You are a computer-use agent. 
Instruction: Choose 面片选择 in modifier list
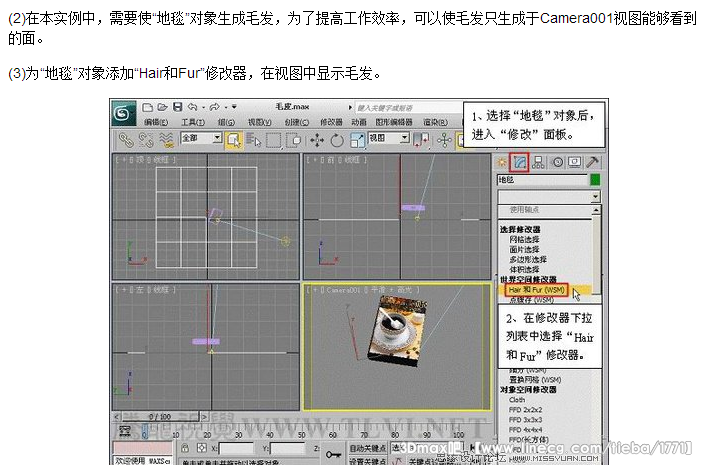[x=524, y=249]
